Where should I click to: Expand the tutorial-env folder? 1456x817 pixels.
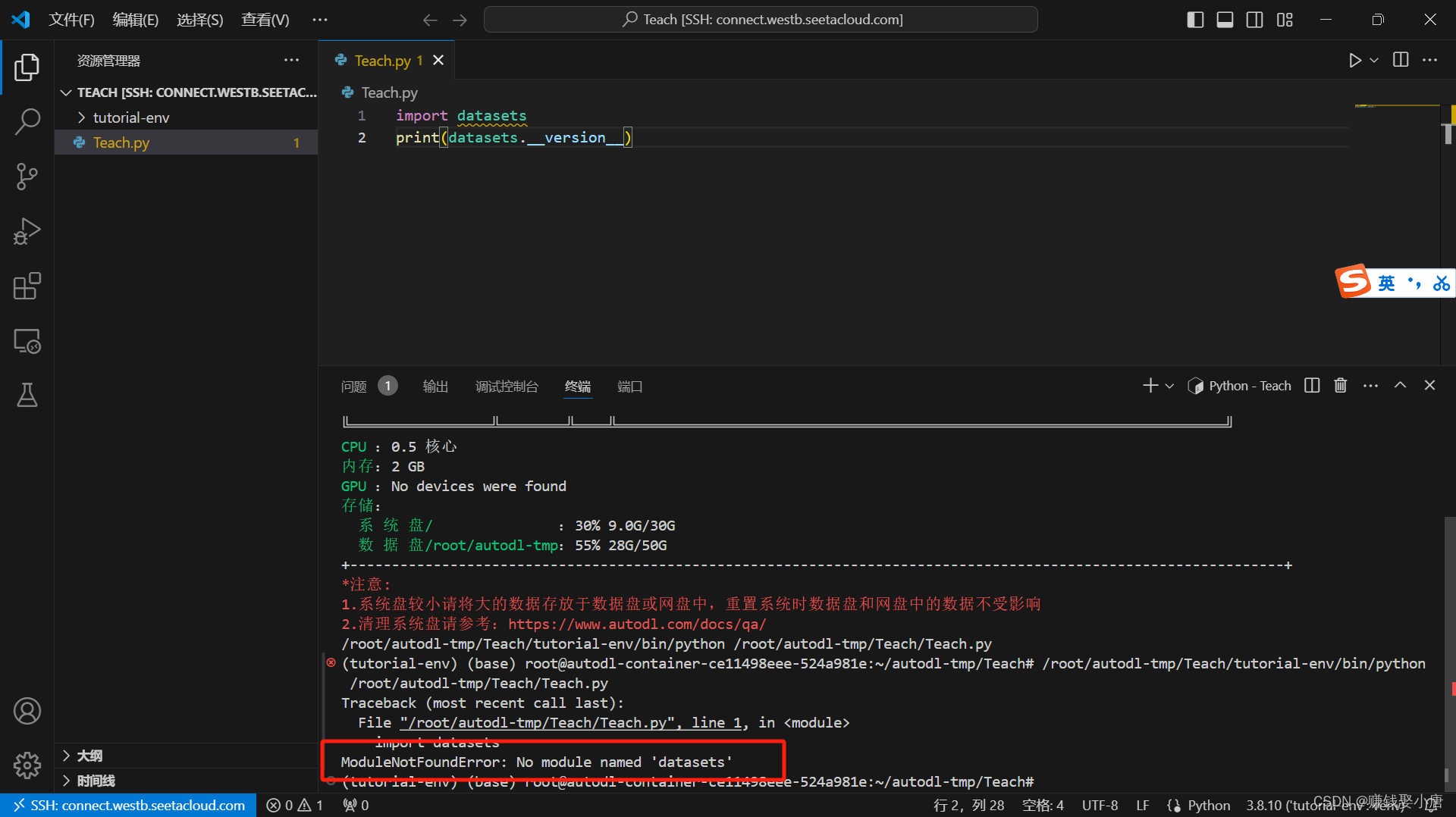187,117
